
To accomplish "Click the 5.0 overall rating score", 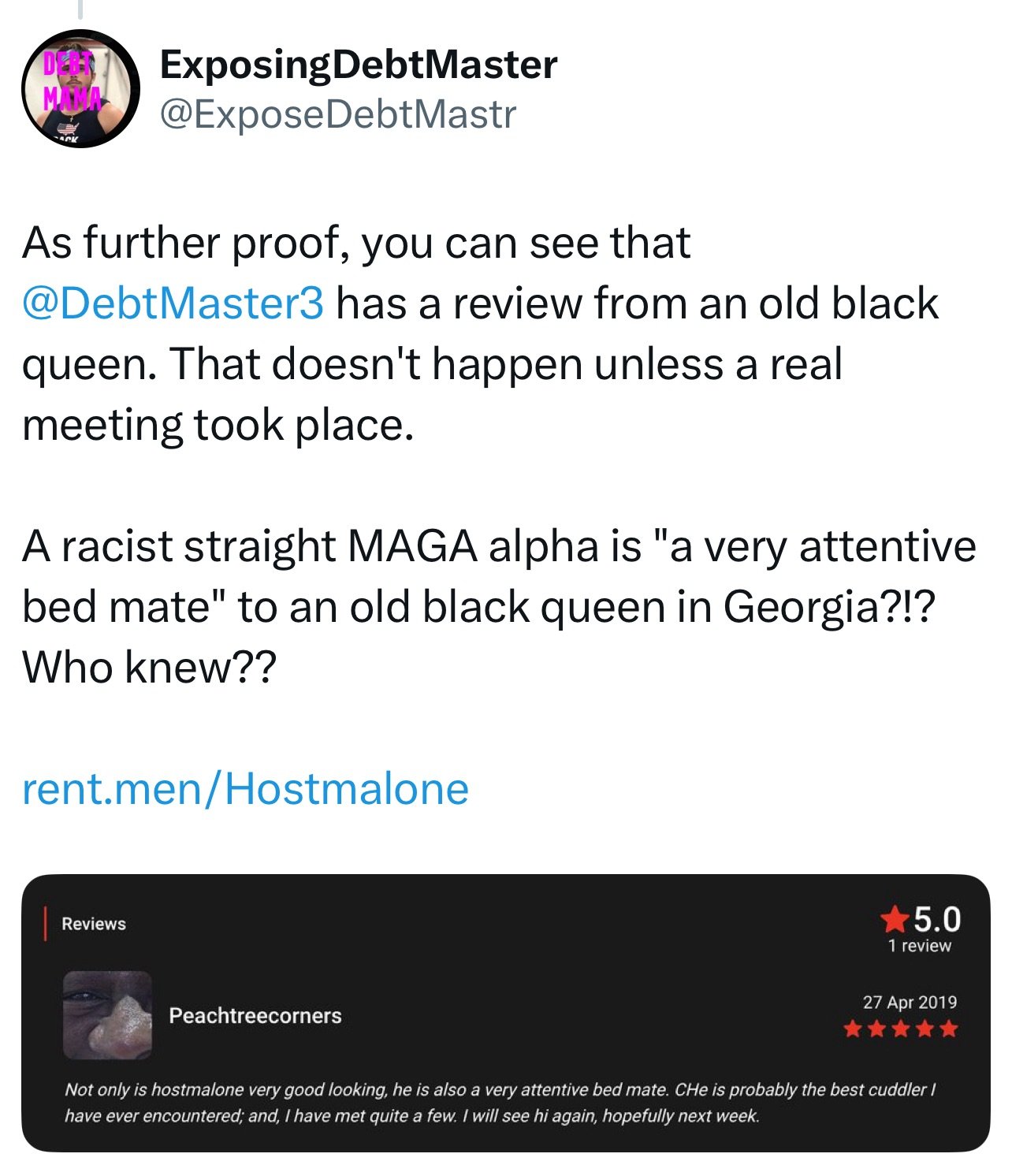I will (937, 919).
